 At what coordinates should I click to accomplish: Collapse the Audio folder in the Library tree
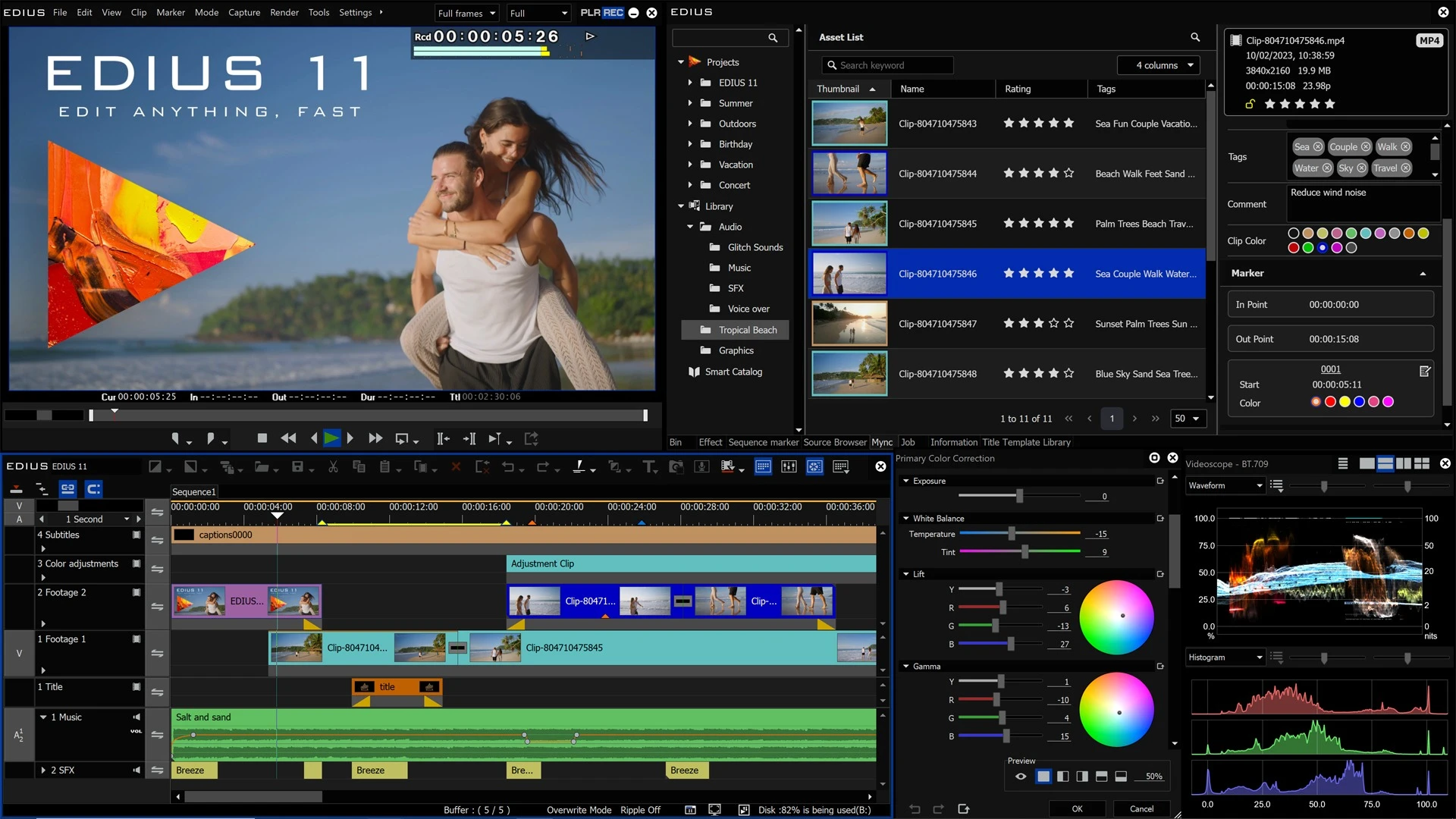click(690, 227)
